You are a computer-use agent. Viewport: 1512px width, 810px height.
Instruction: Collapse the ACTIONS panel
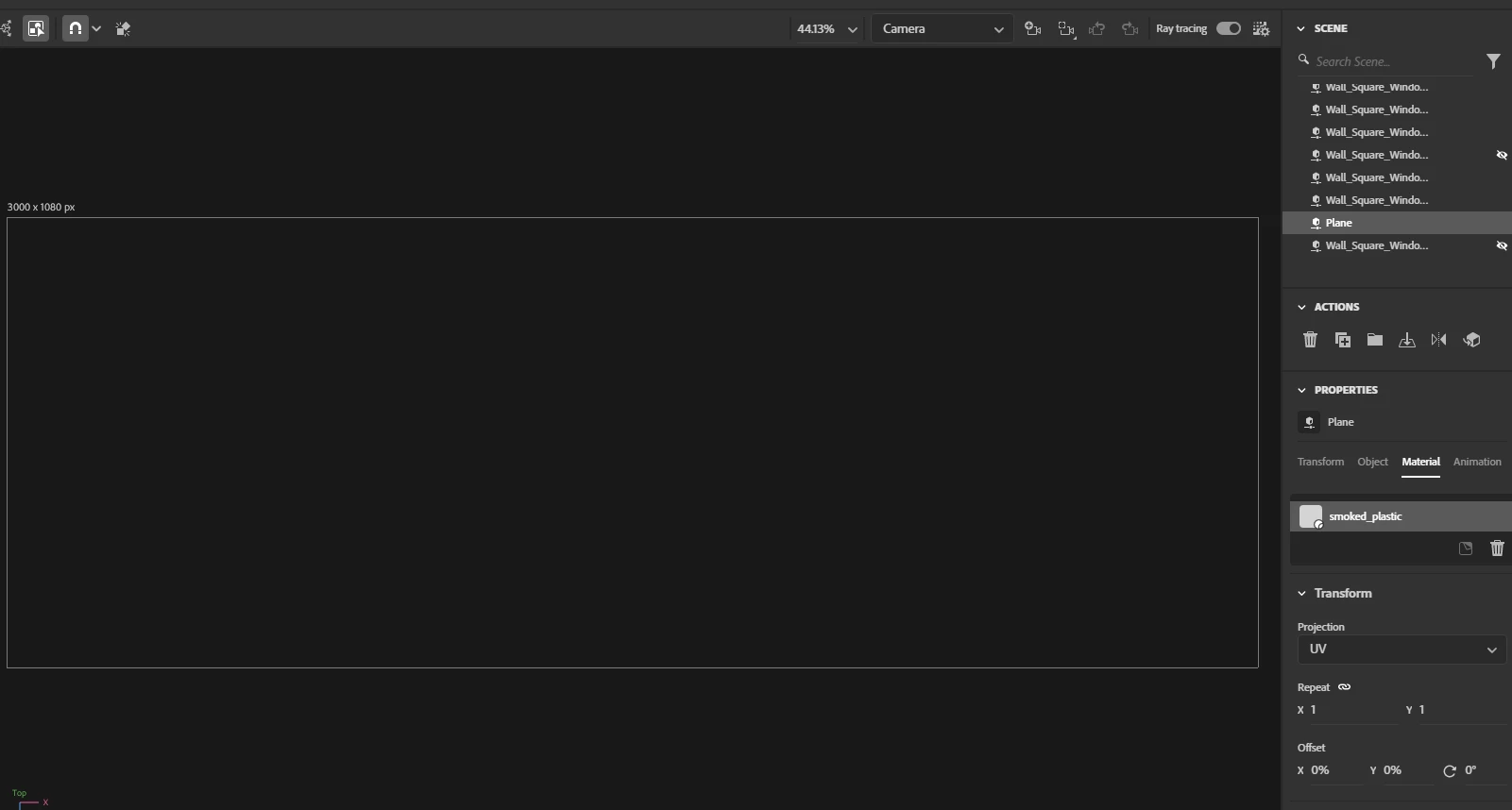tap(1301, 307)
